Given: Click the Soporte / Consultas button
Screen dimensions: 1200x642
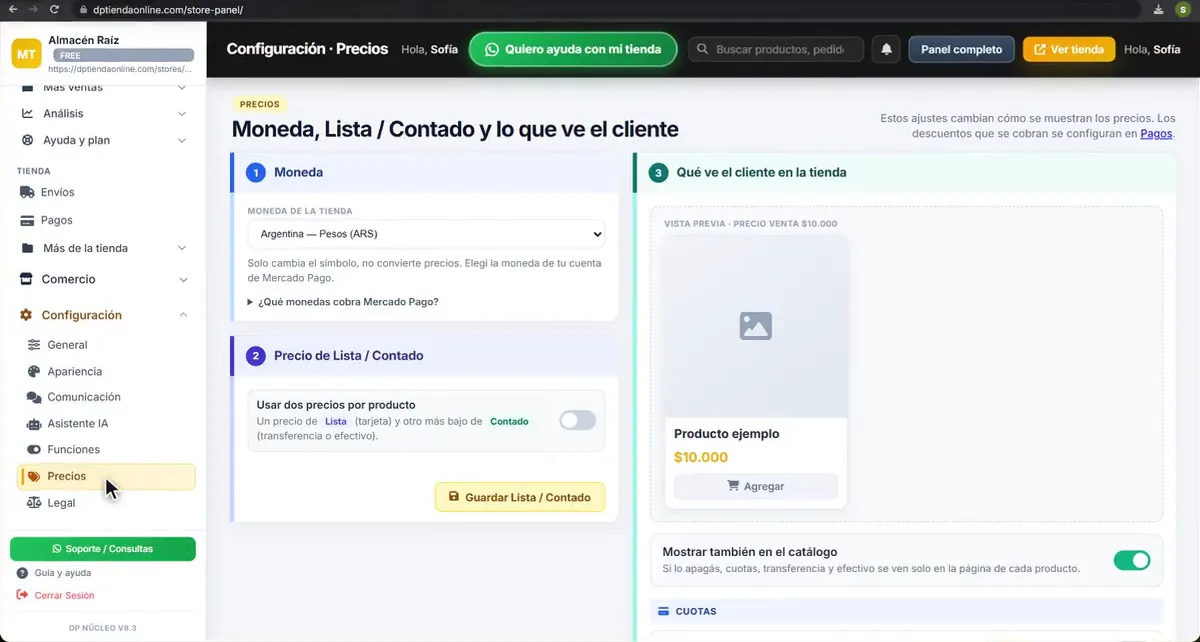Looking at the screenshot, I should [103, 549].
